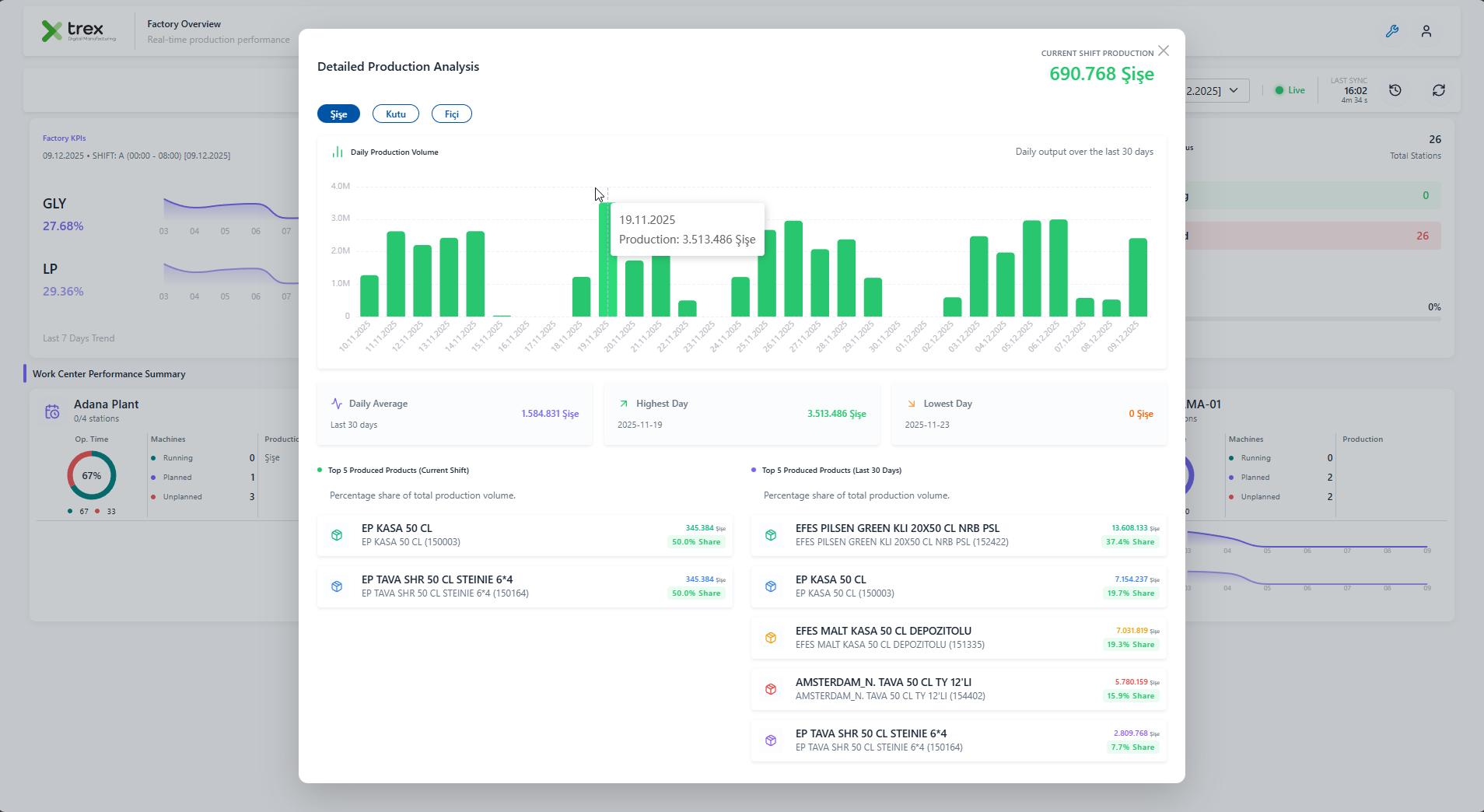This screenshot has width=1484, height=812.
Task: Click the Trex logo
Action: click(79, 31)
